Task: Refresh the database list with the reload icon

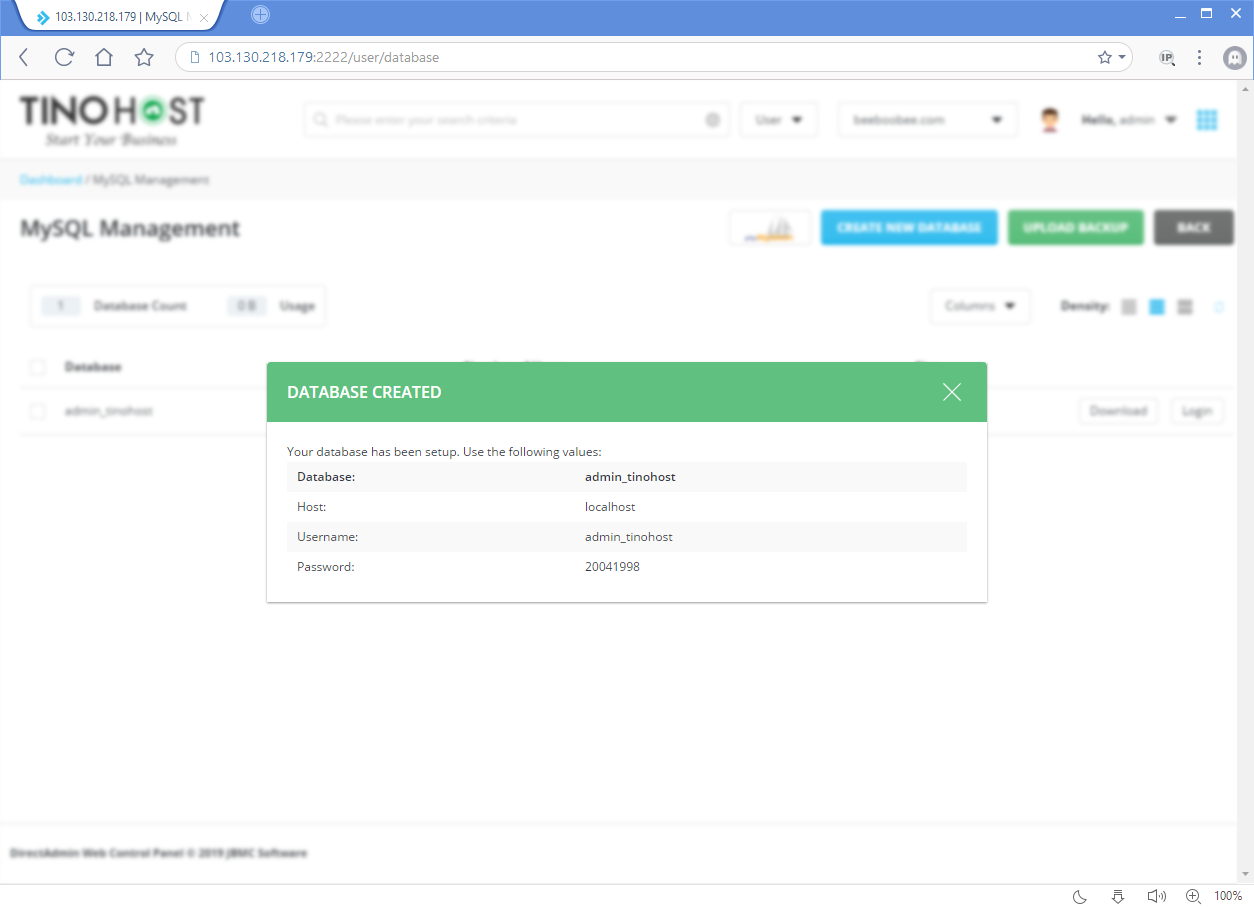Action: coord(1219,306)
